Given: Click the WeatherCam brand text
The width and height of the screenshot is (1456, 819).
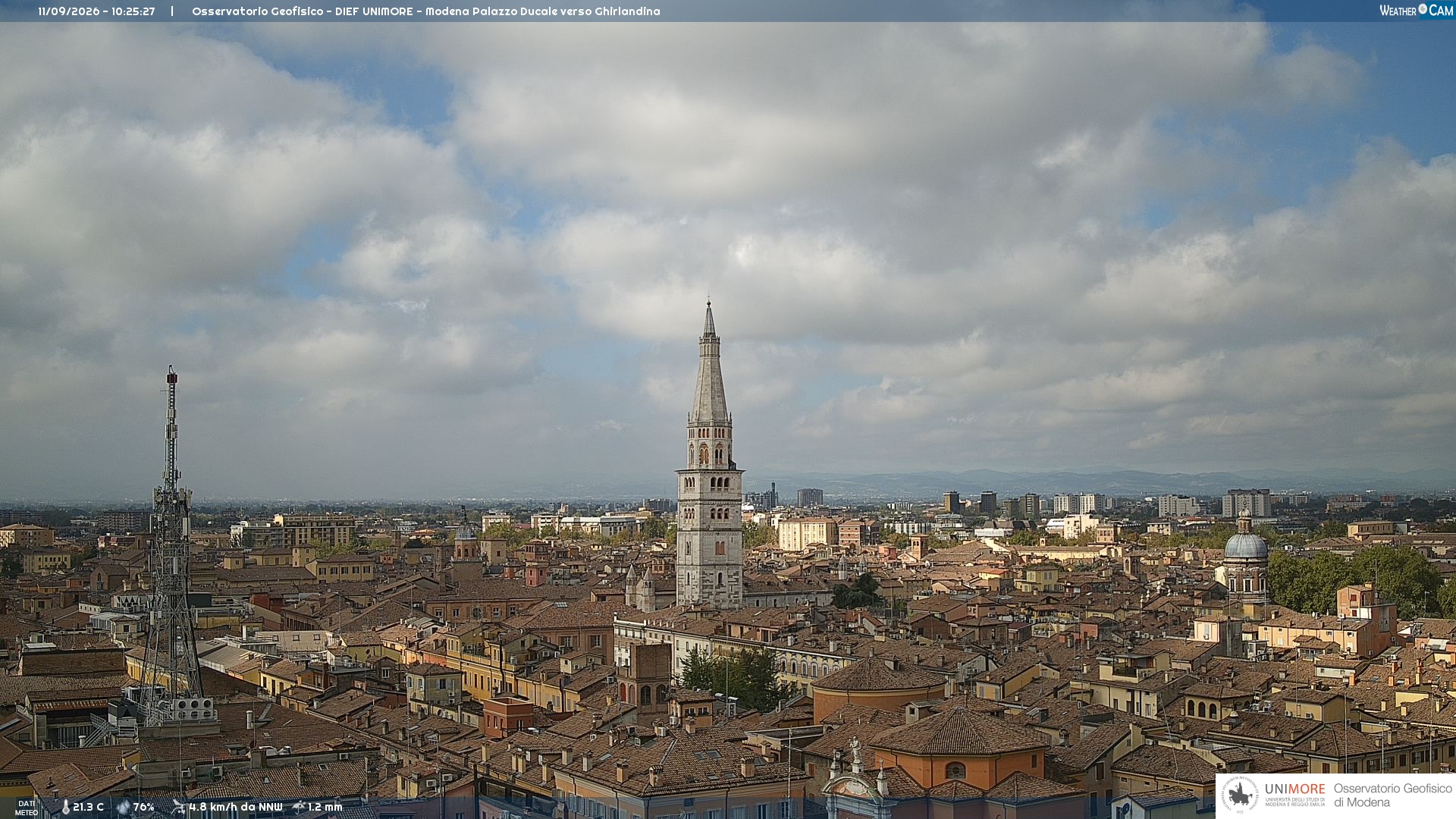Looking at the screenshot, I should [1417, 10].
